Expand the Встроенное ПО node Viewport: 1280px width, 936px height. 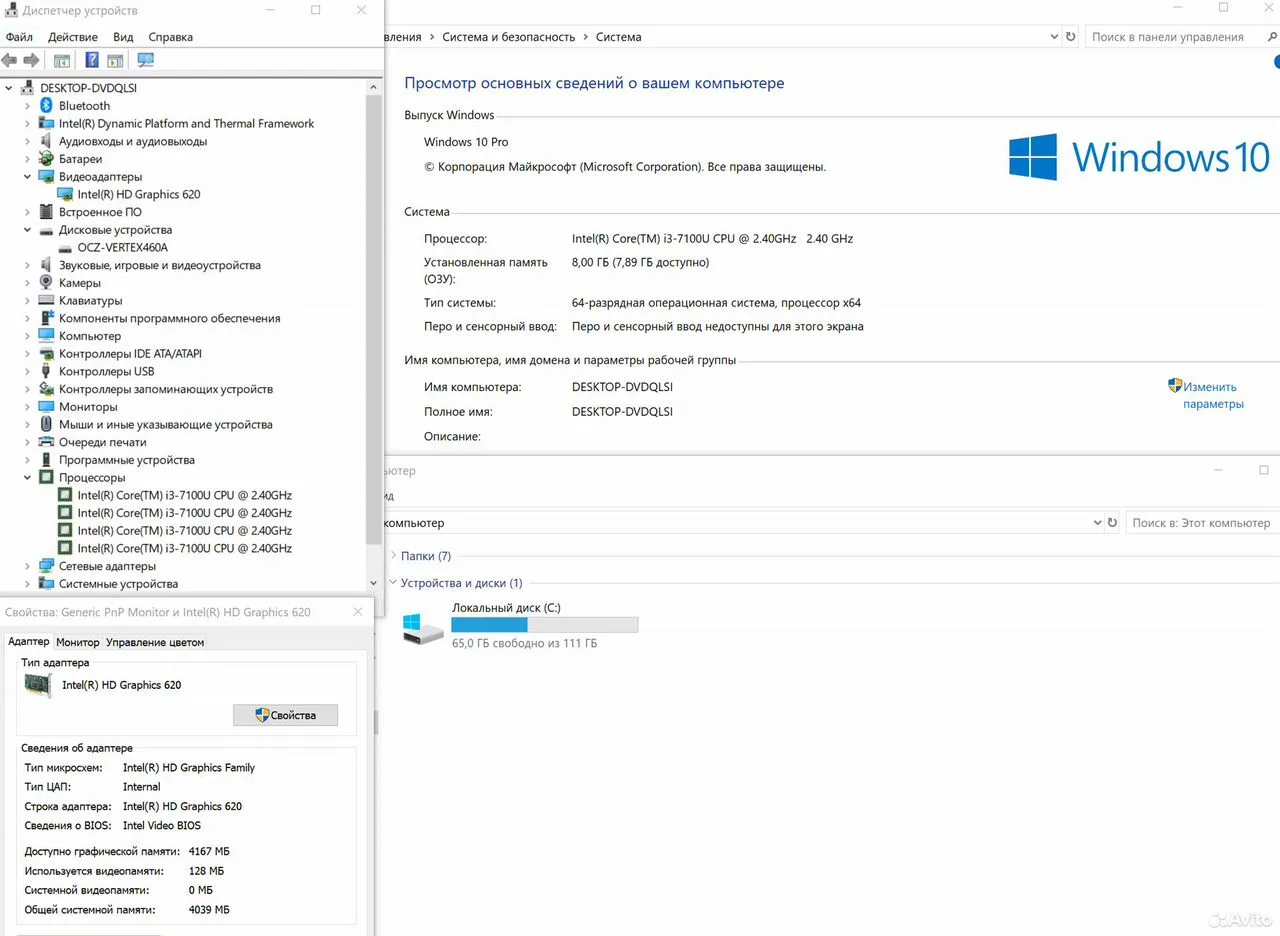(28, 212)
